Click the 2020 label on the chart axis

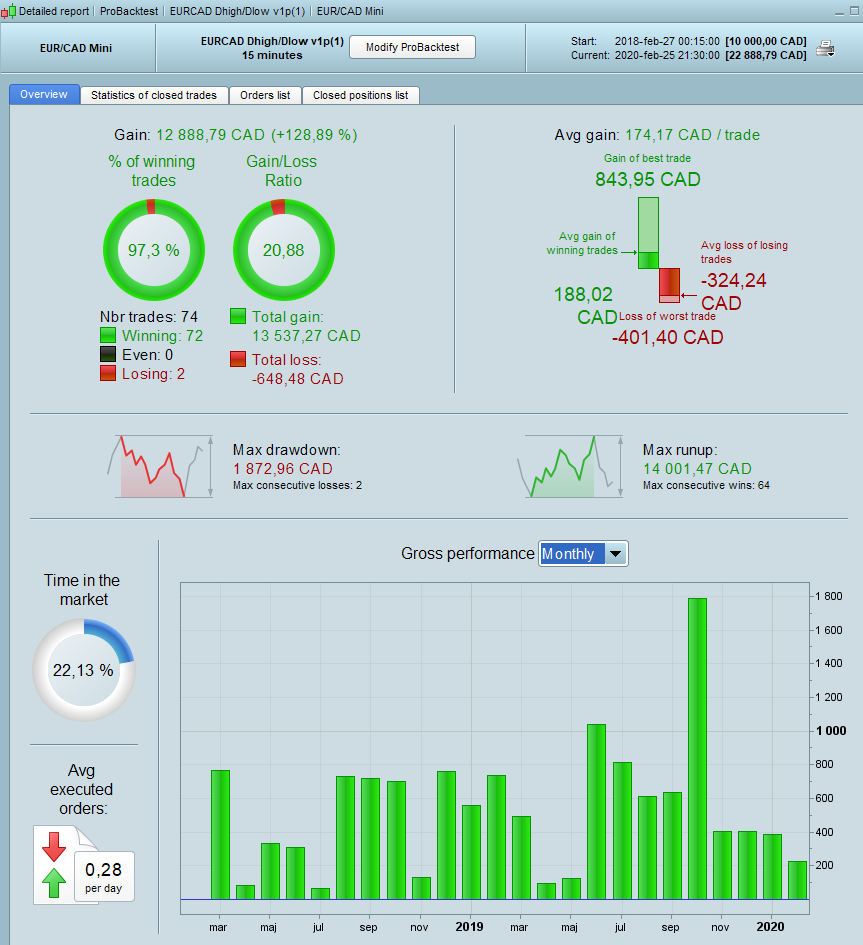(770, 926)
